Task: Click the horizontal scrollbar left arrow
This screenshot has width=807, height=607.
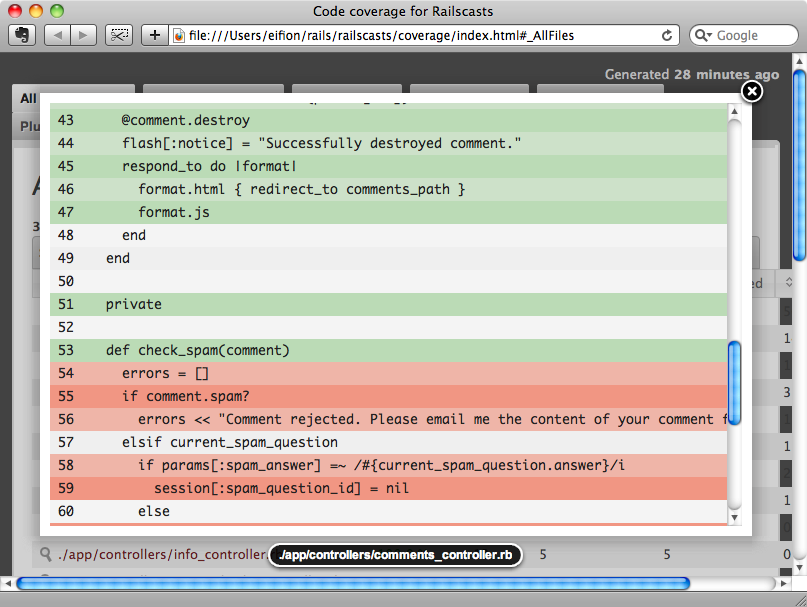Action: coord(8,583)
